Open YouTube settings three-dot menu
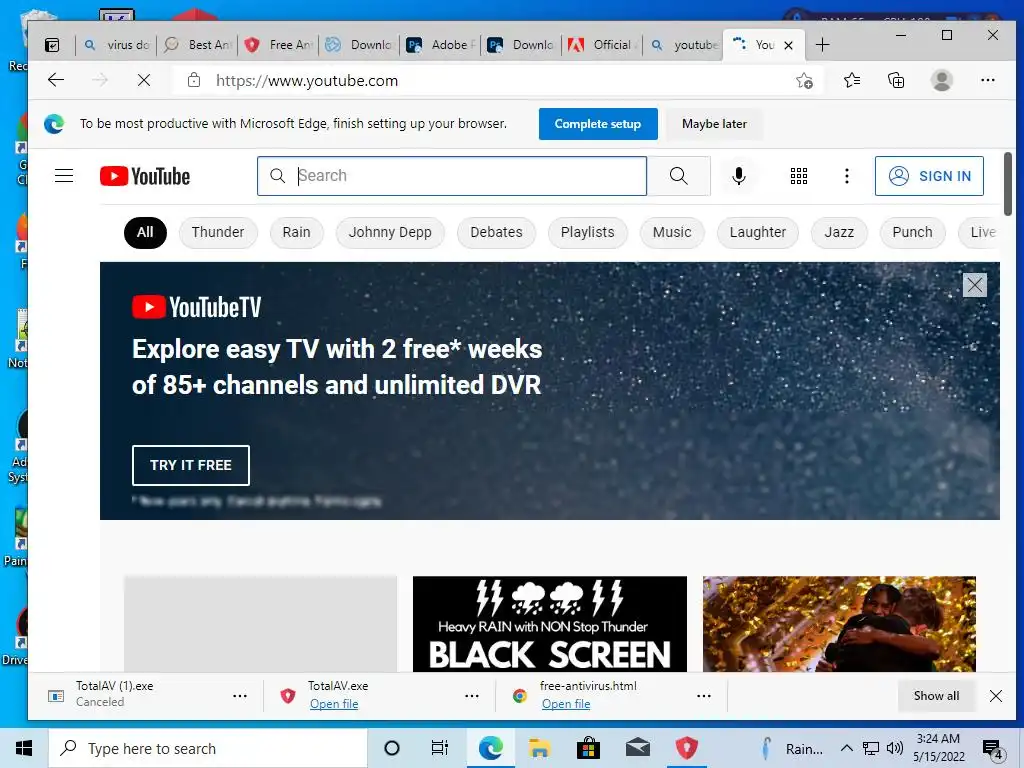Screen dimensions: 1024x768 coord(846,176)
